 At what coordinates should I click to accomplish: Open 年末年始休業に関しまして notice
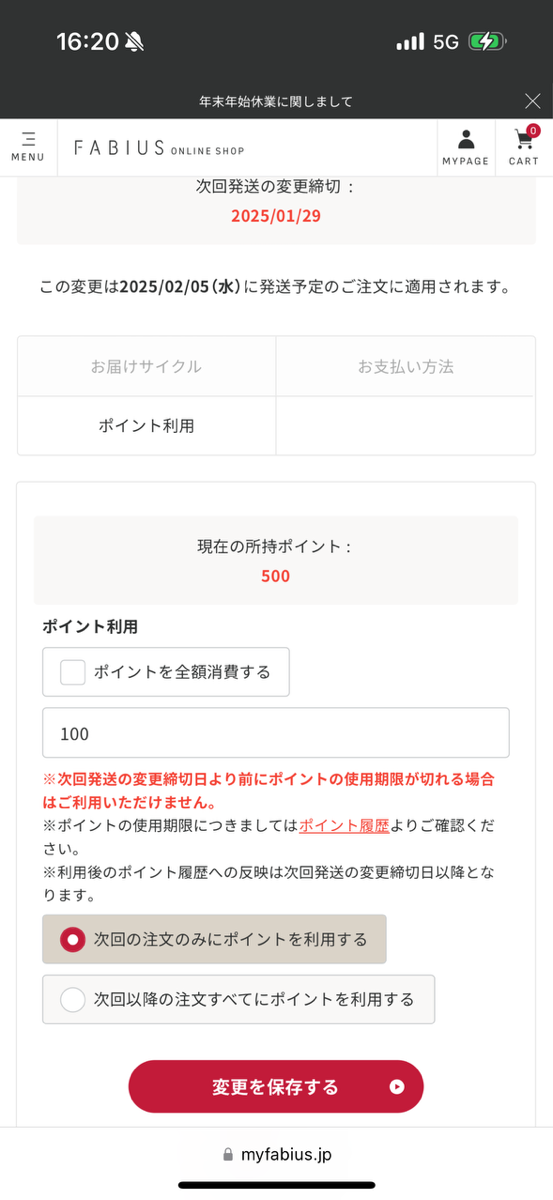click(276, 101)
